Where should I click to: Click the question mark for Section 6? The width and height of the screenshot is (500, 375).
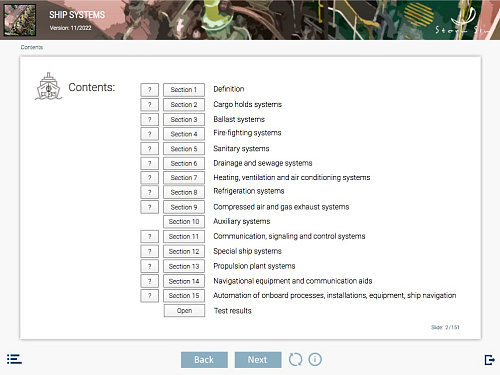pyautogui.click(x=149, y=163)
